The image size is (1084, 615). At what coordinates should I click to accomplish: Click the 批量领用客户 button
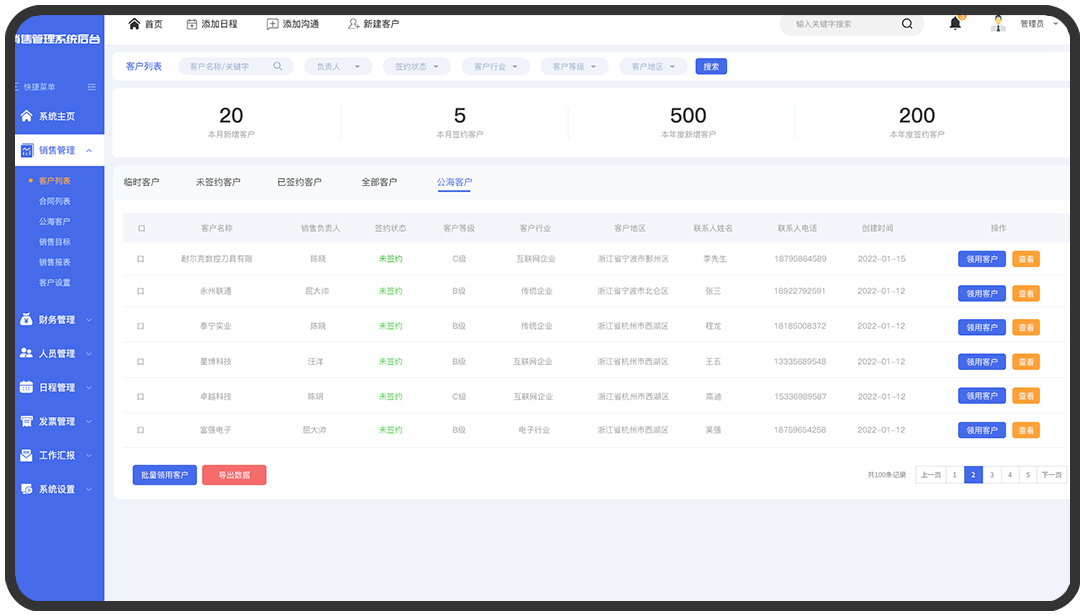(x=164, y=475)
